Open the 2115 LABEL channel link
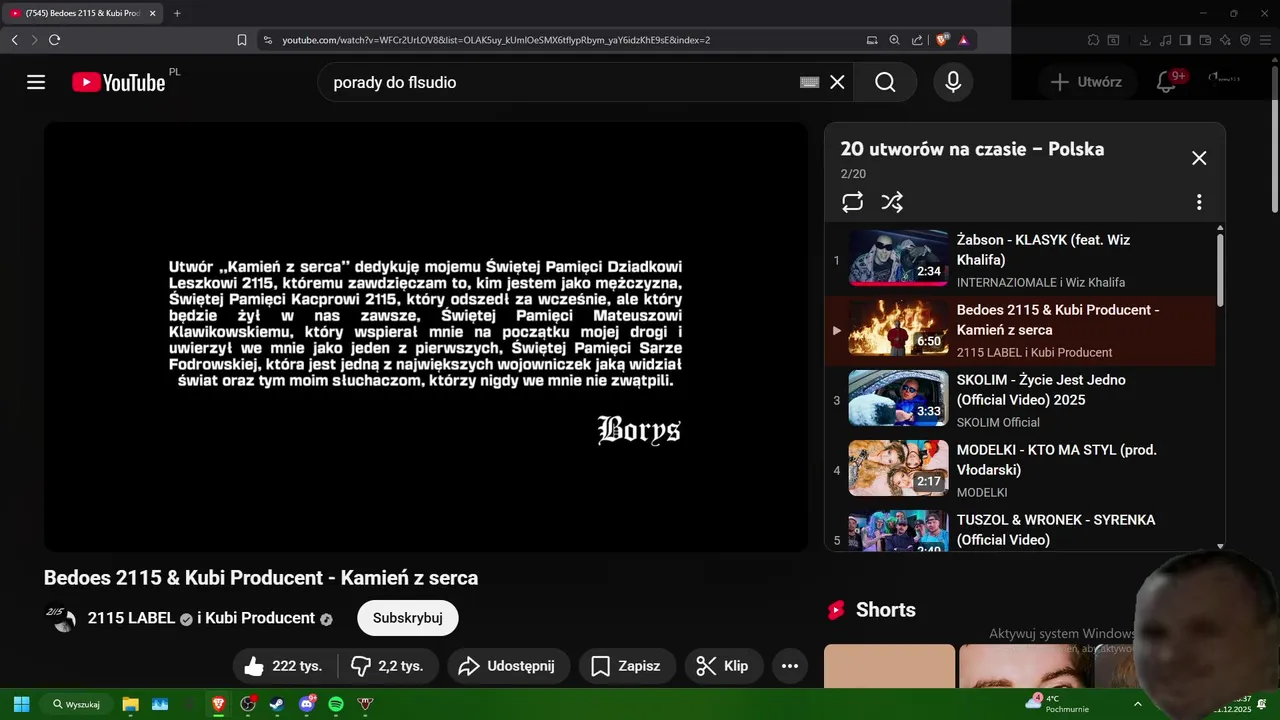1280x720 pixels. click(x=131, y=618)
